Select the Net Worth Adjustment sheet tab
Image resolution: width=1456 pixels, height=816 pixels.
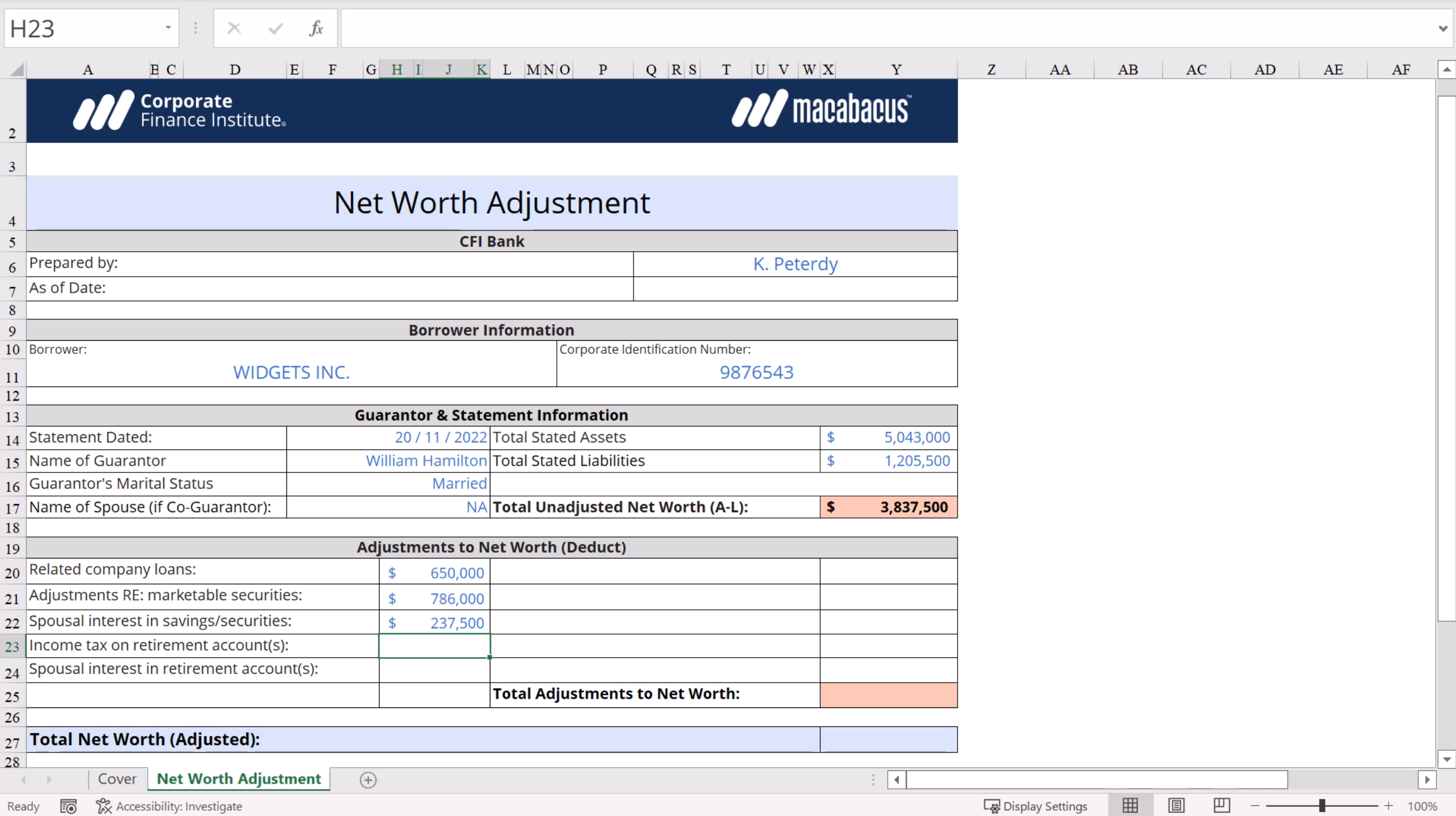click(x=239, y=778)
